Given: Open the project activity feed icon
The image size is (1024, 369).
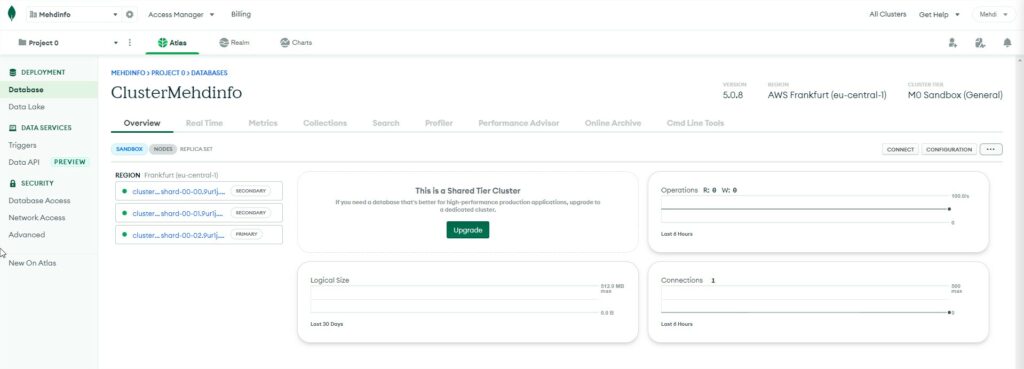Looking at the screenshot, I should coord(980,42).
